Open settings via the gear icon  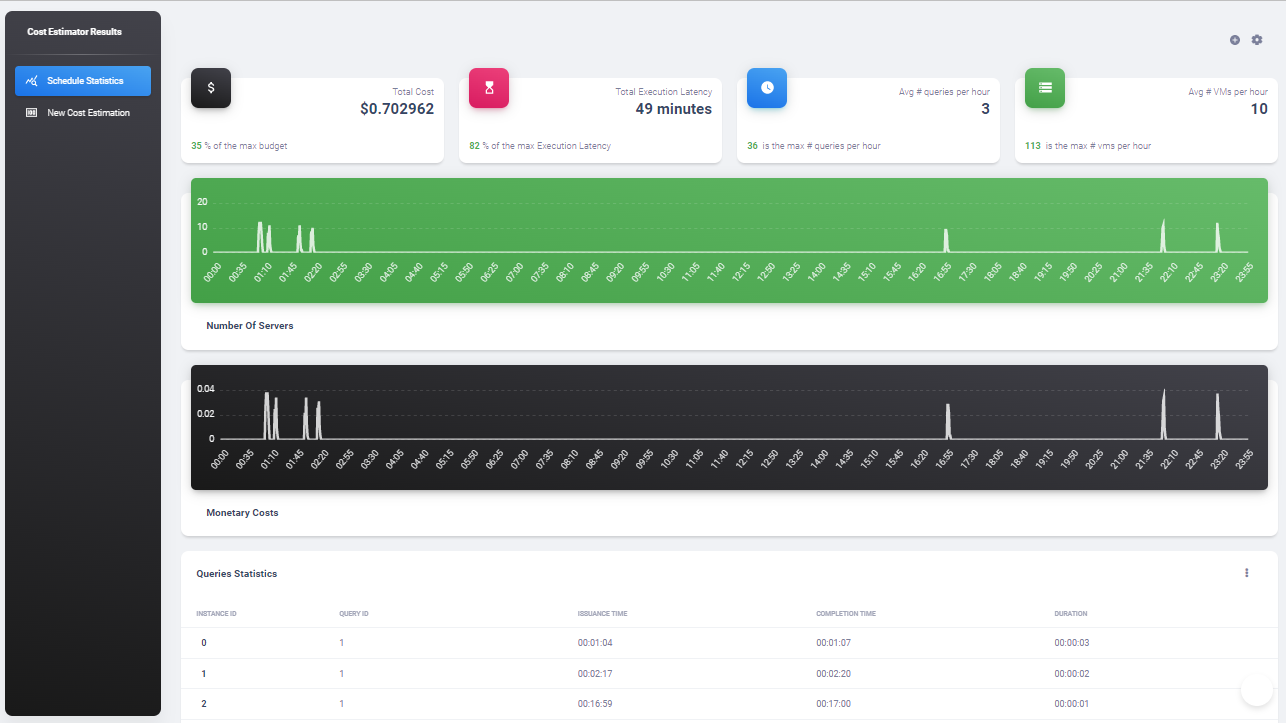[x=1257, y=40]
